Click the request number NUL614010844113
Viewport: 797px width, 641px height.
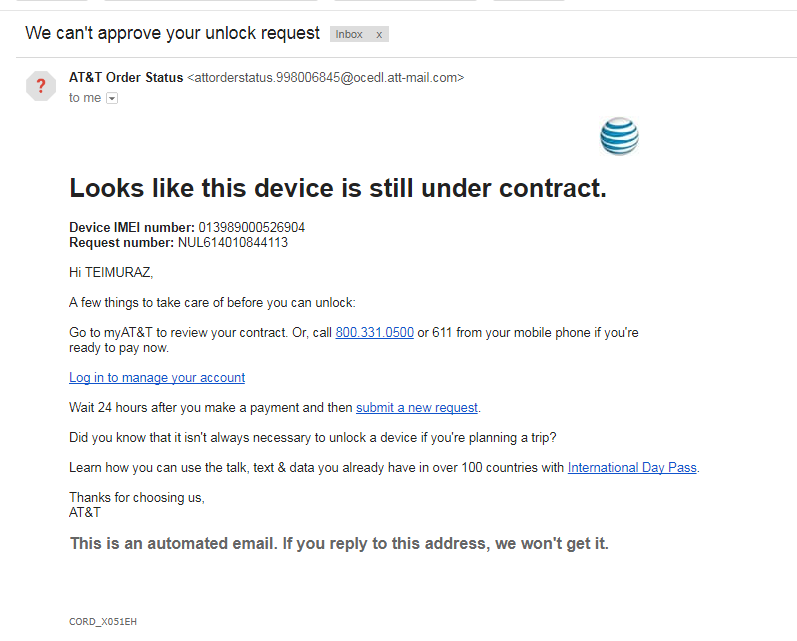coord(233,242)
